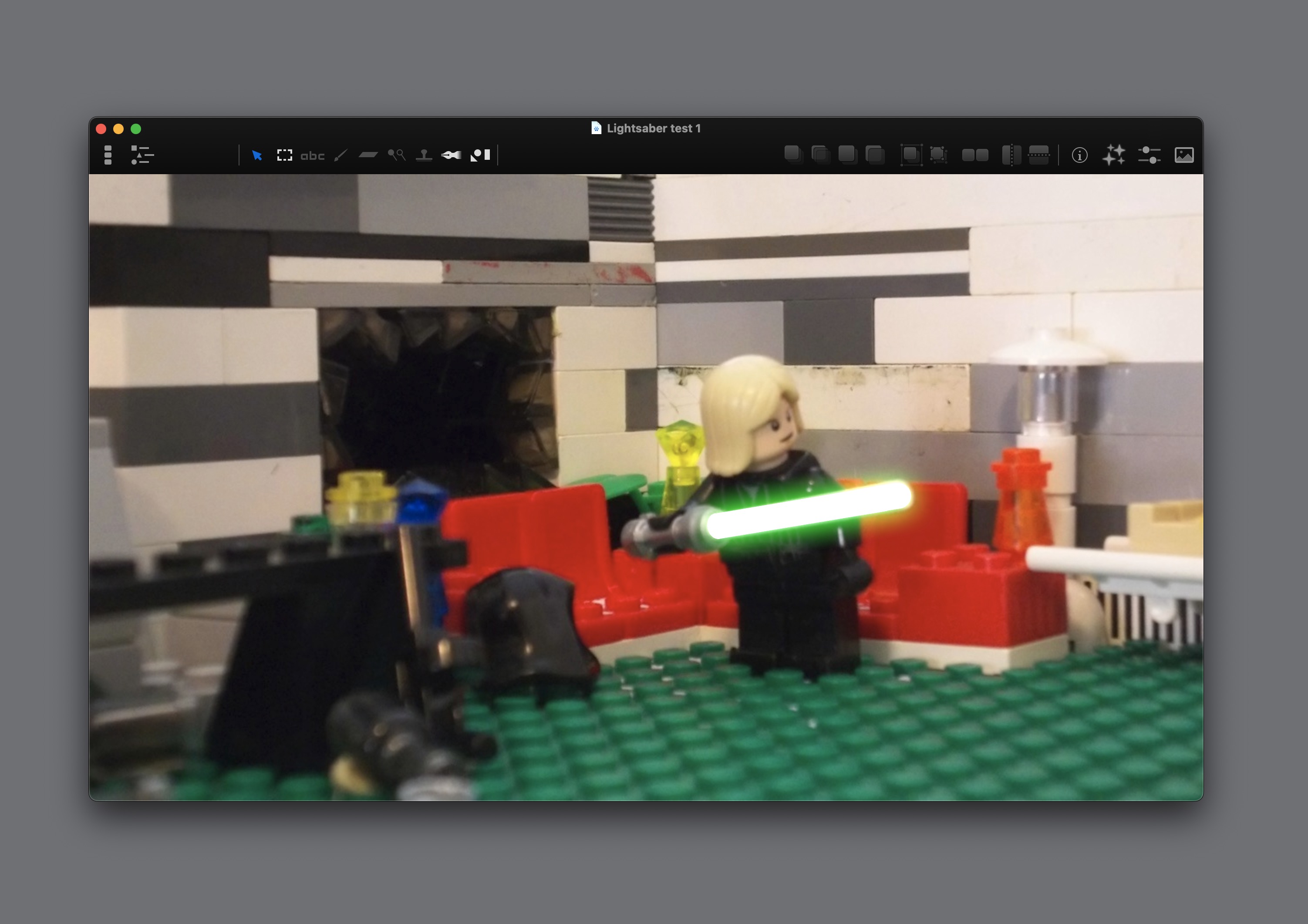The height and width of the screenshot is (924, 1308).
Task: Choose the magic wand selection tool
Action: (397, 155)
